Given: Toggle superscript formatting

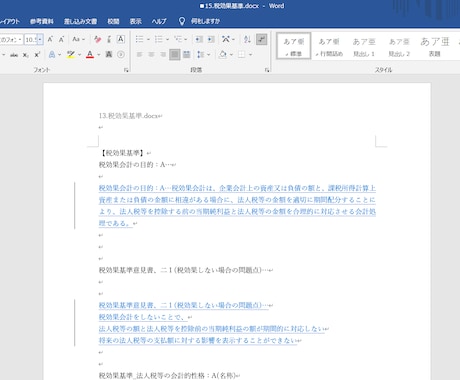Looking at the screenshot, I should pos(37,55).
